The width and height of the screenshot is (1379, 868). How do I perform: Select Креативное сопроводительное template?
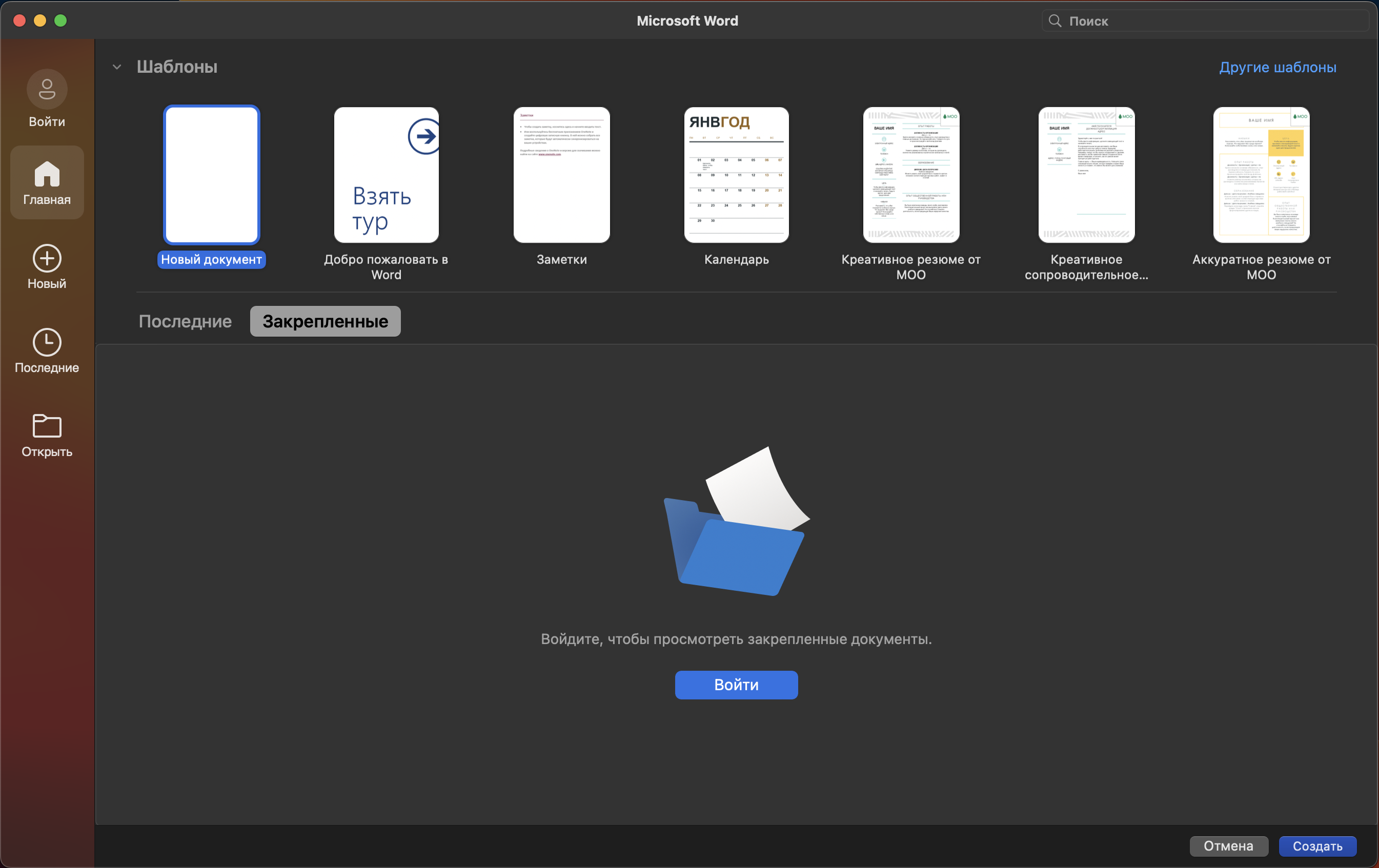pyautogui.click(x=1086, y=175)
